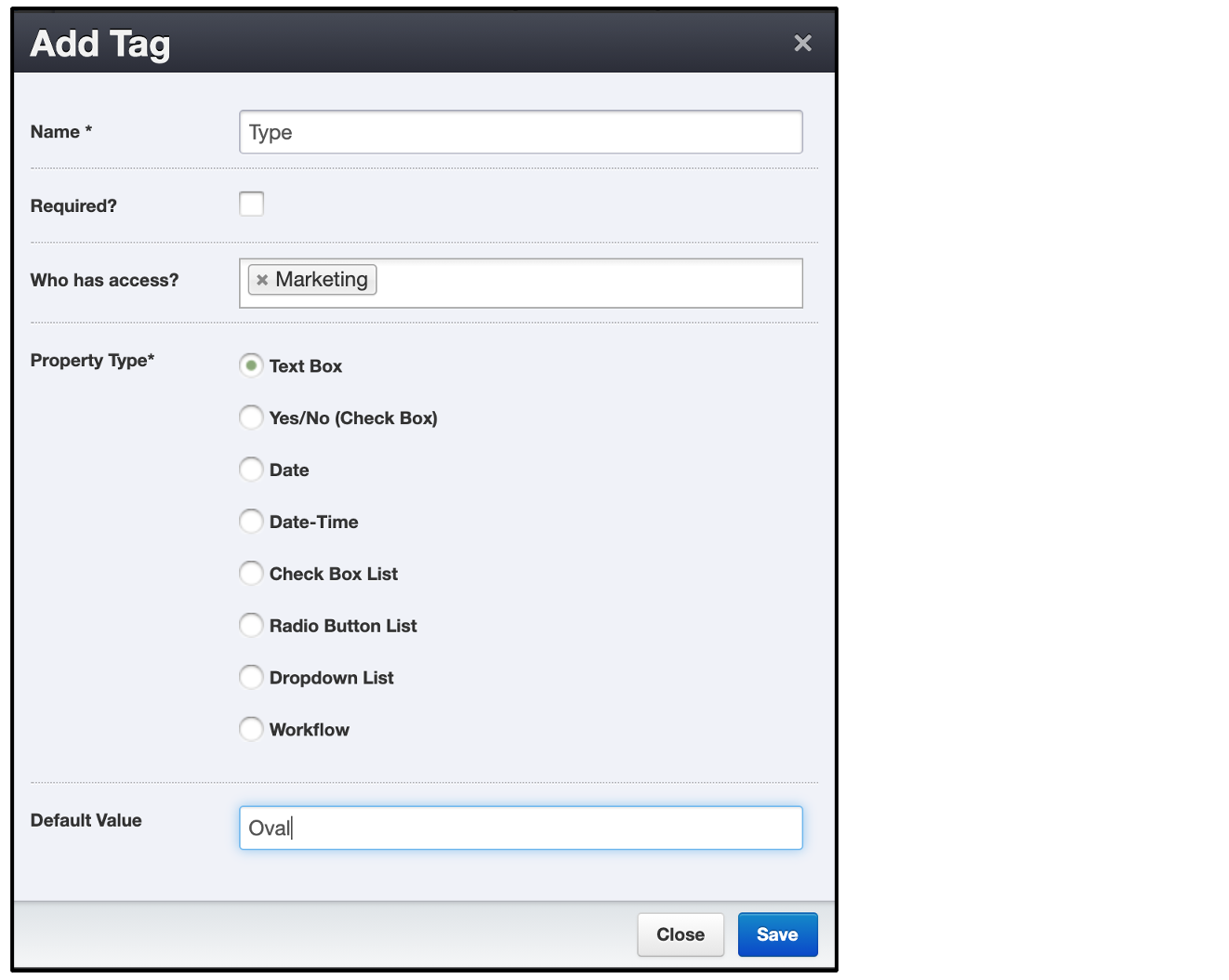Image resolution: width=1229 pixels, height=980 pixels.
Task: Click the Default Value label
Action: click(x=86, y=821)
